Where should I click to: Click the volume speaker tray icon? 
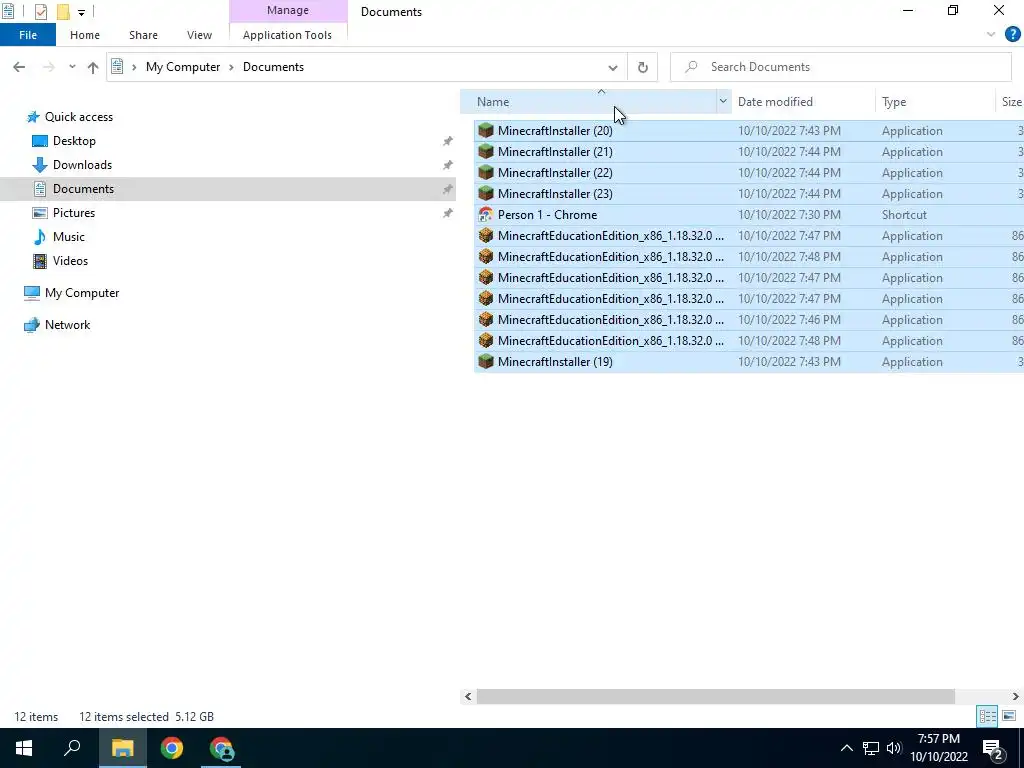pyautogui.click(x=894, y=748)
